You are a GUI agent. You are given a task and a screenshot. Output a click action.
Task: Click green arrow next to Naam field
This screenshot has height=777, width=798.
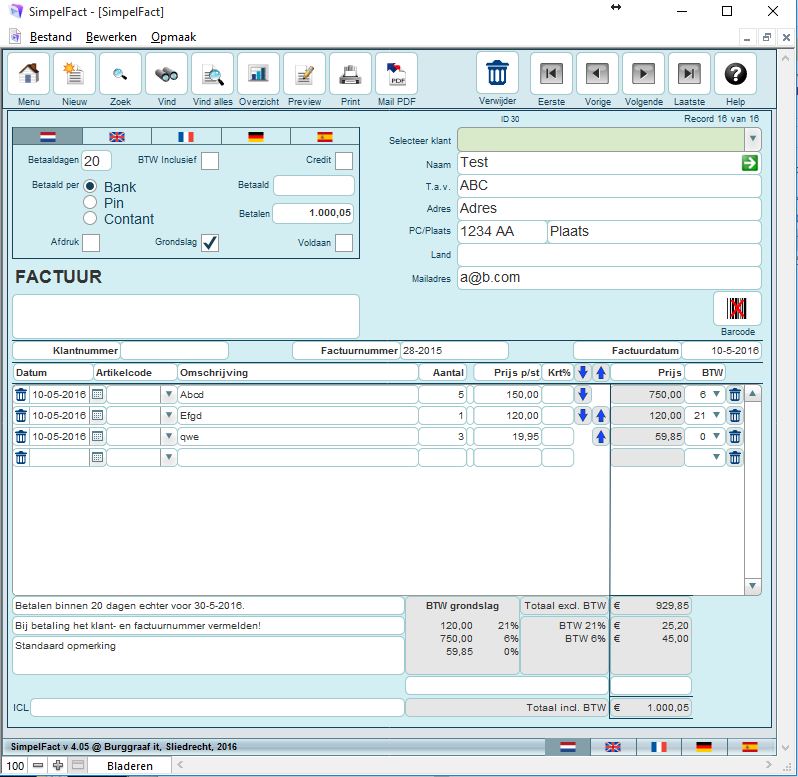[750, 163]
